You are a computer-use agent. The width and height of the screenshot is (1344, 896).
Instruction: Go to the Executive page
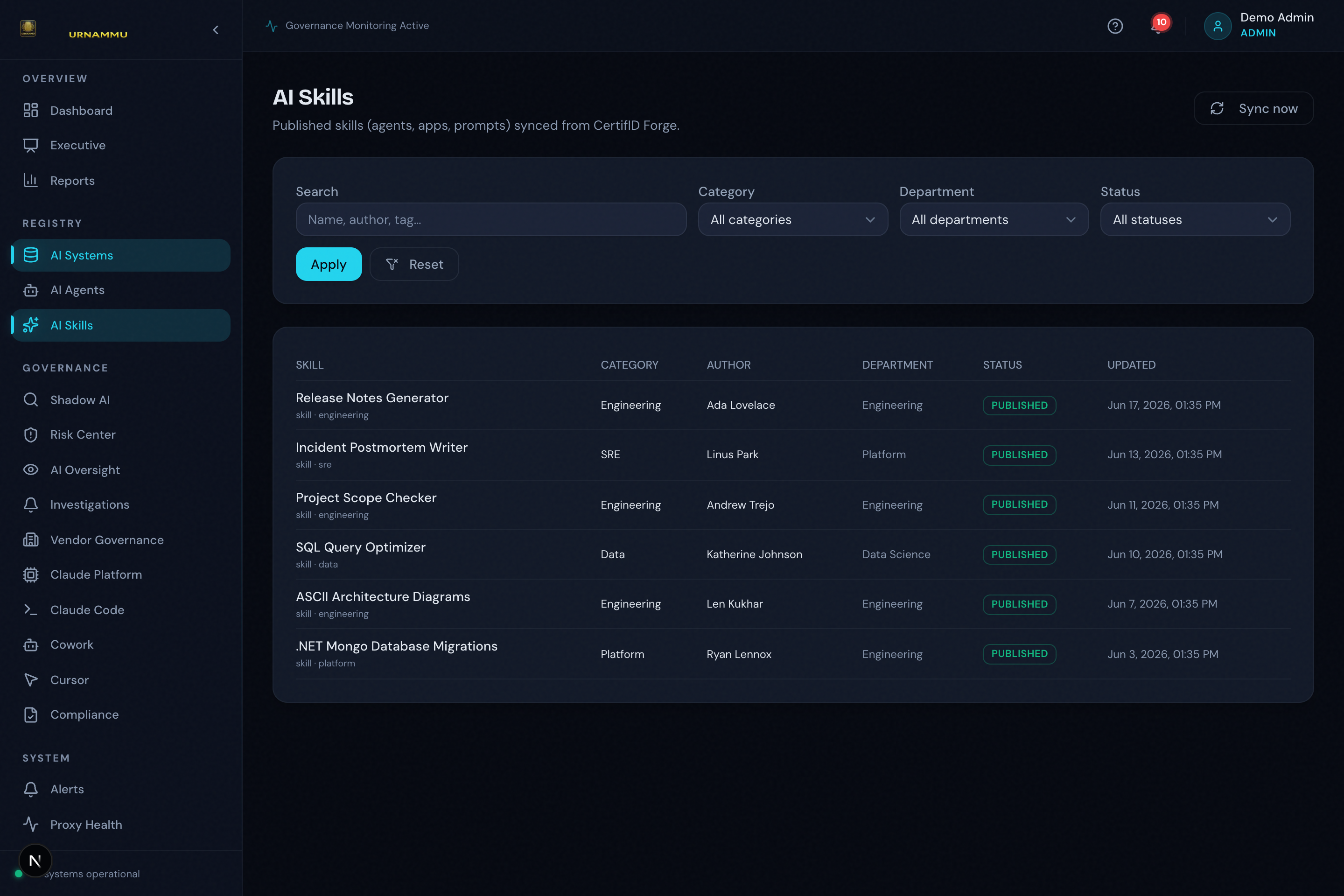pos(120,145)
